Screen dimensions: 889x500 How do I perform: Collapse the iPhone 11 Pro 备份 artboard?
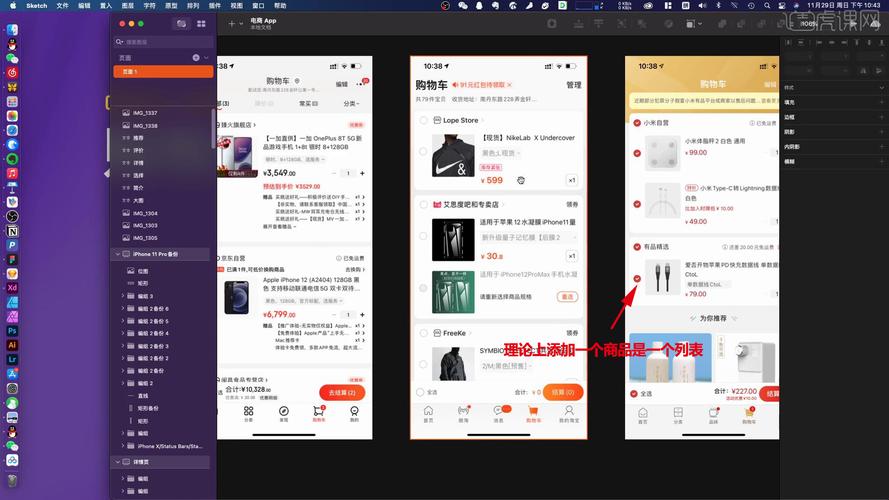(x=116, y=254)
